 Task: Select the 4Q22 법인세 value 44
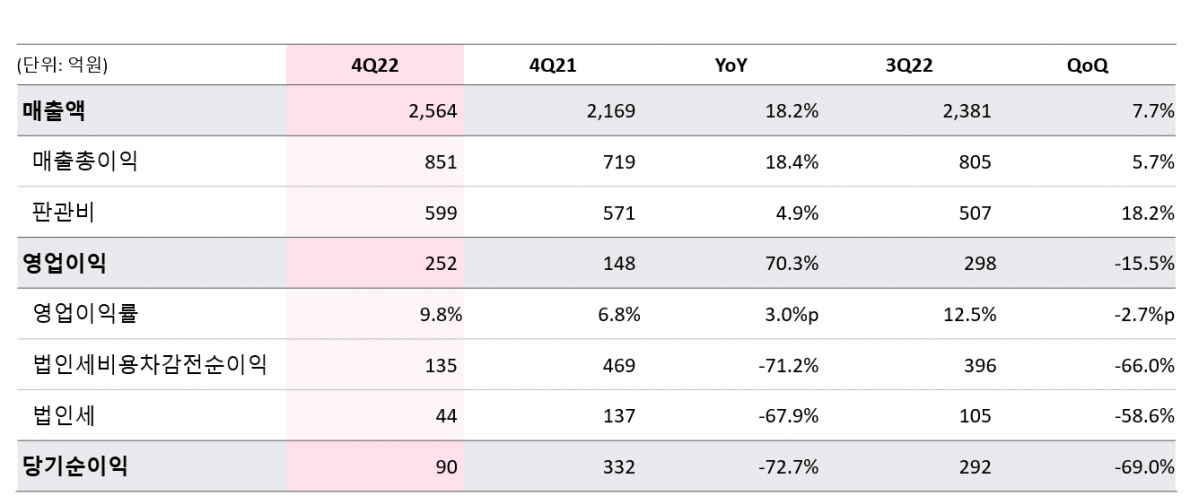445,416
